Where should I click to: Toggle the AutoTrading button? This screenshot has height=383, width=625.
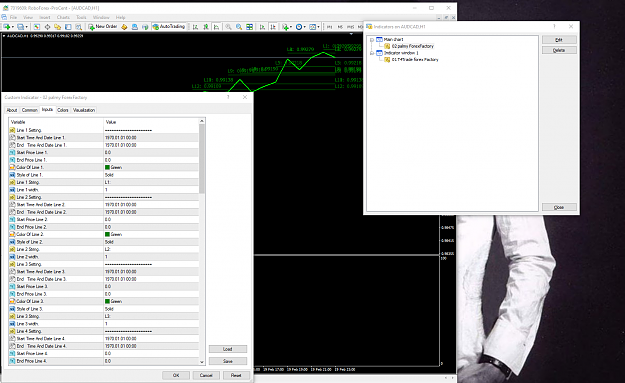169,27
